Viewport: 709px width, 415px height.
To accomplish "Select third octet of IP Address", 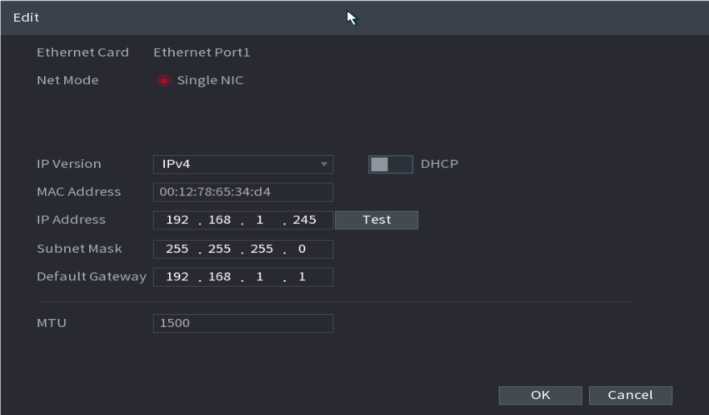I will click(x=260, y=220).
